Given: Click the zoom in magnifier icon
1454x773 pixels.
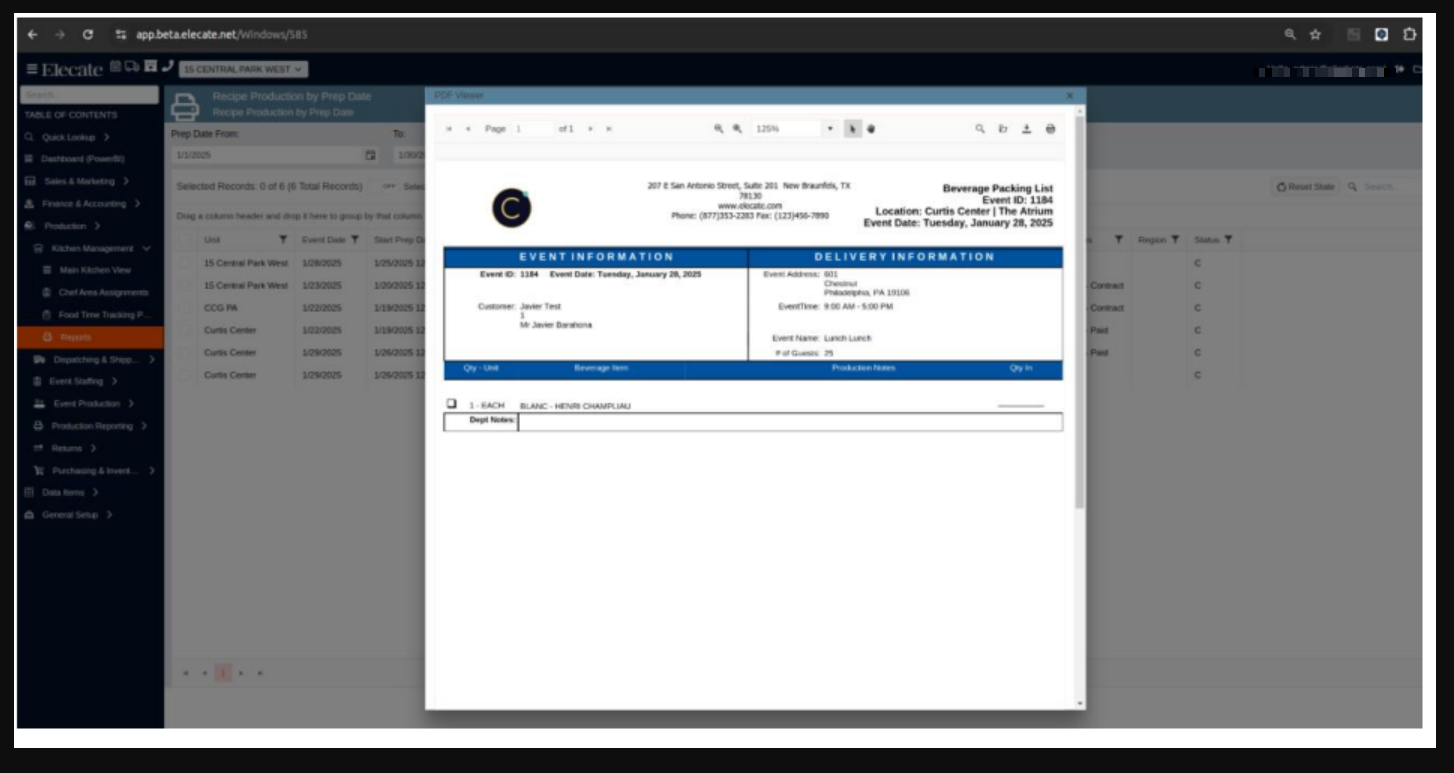Looking at the screenshot, I should coord(737,129).
